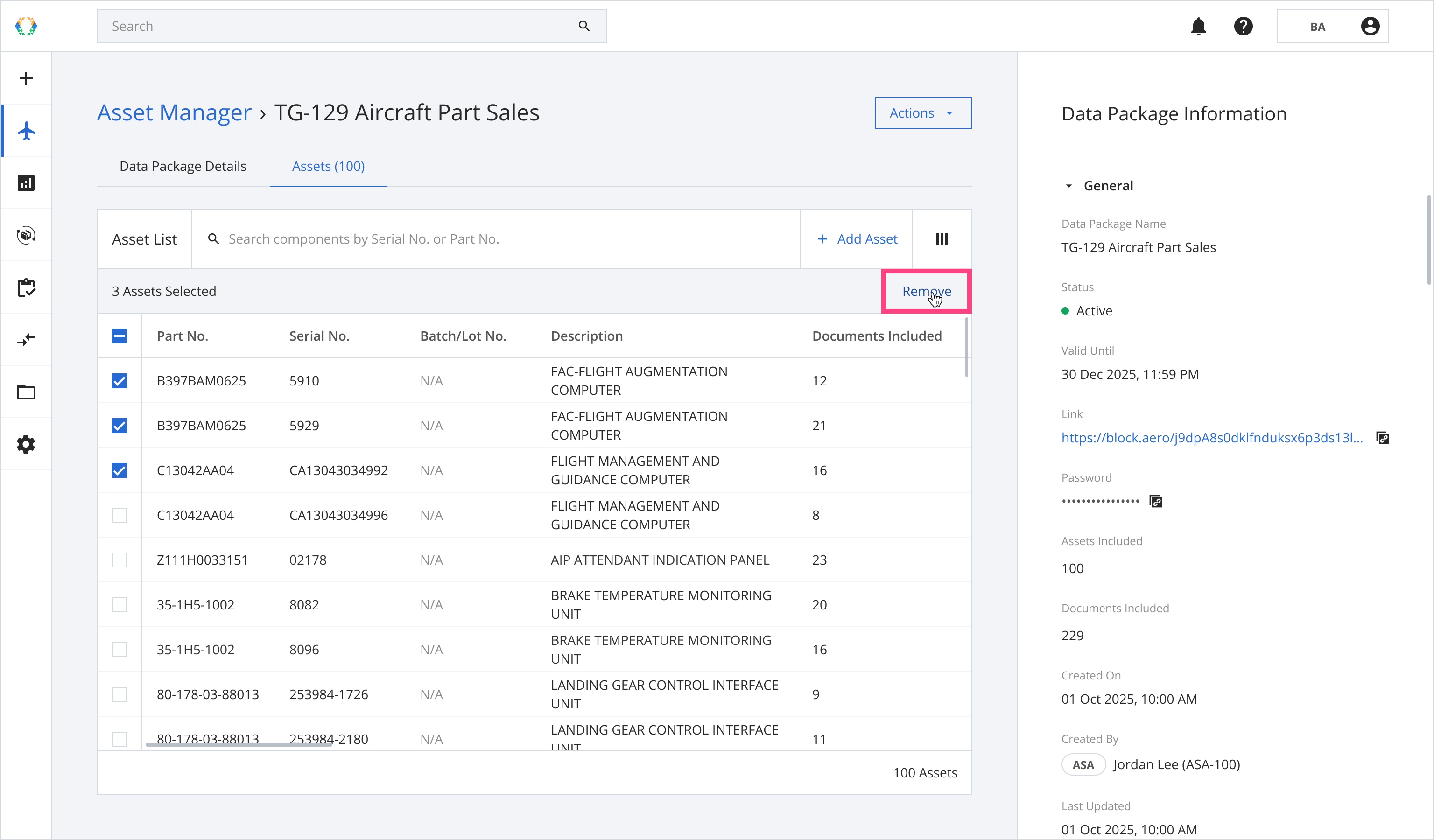The width and height of the screenshot is (1434, 840).
Task: Click the clipboard checklist sidebar icon
Action: [26, 287]
